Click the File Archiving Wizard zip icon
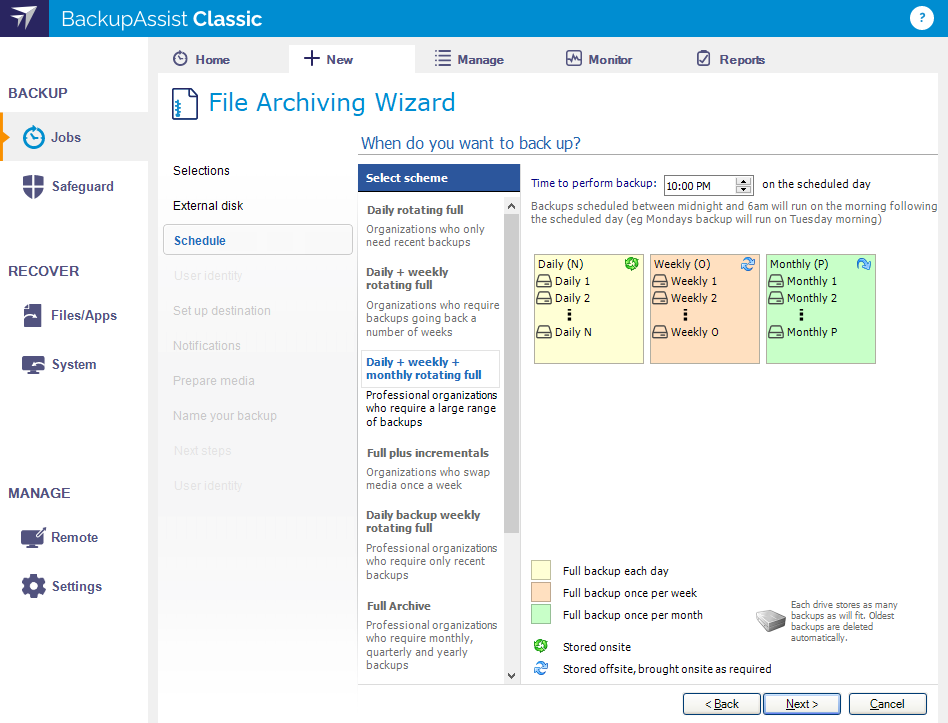948x723 pixels. point(185,103)
